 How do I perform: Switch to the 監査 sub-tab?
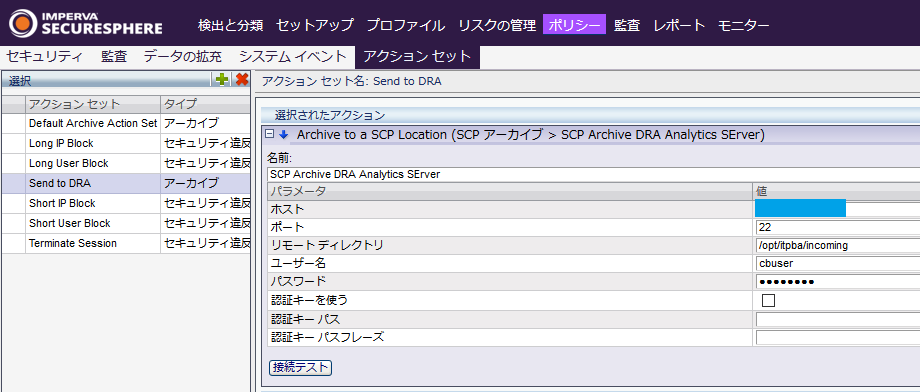point(114,57)
